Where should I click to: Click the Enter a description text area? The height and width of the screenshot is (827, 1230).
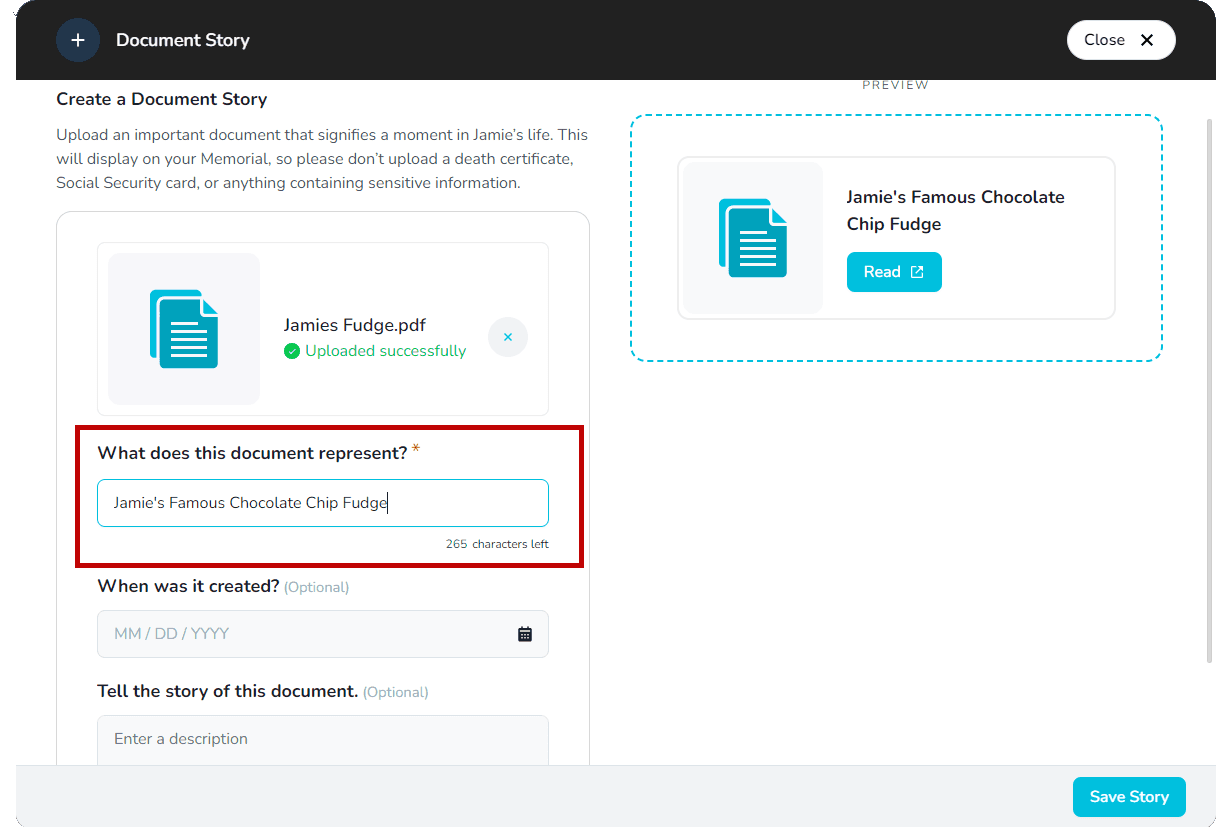tap(322, 740)
